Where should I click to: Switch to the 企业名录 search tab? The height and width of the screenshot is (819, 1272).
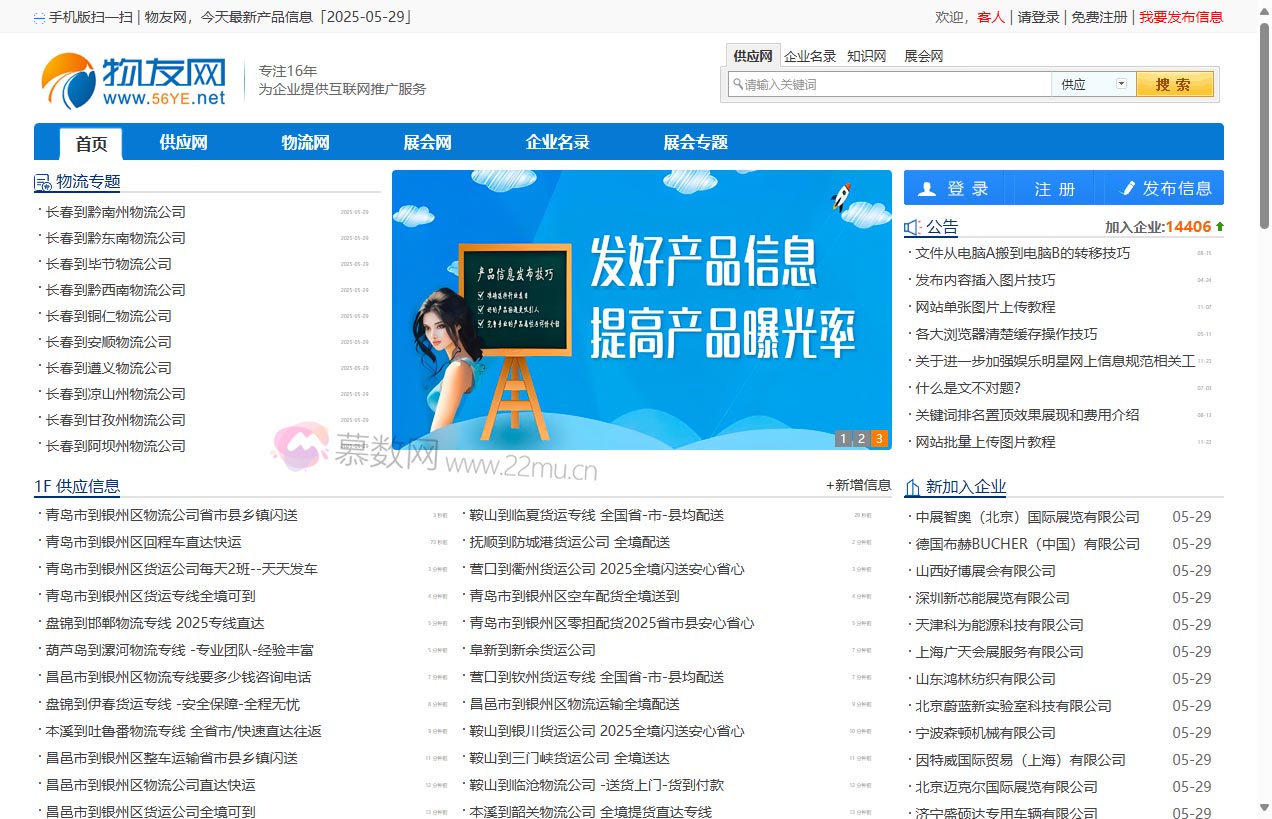click(x=810, y=55)
